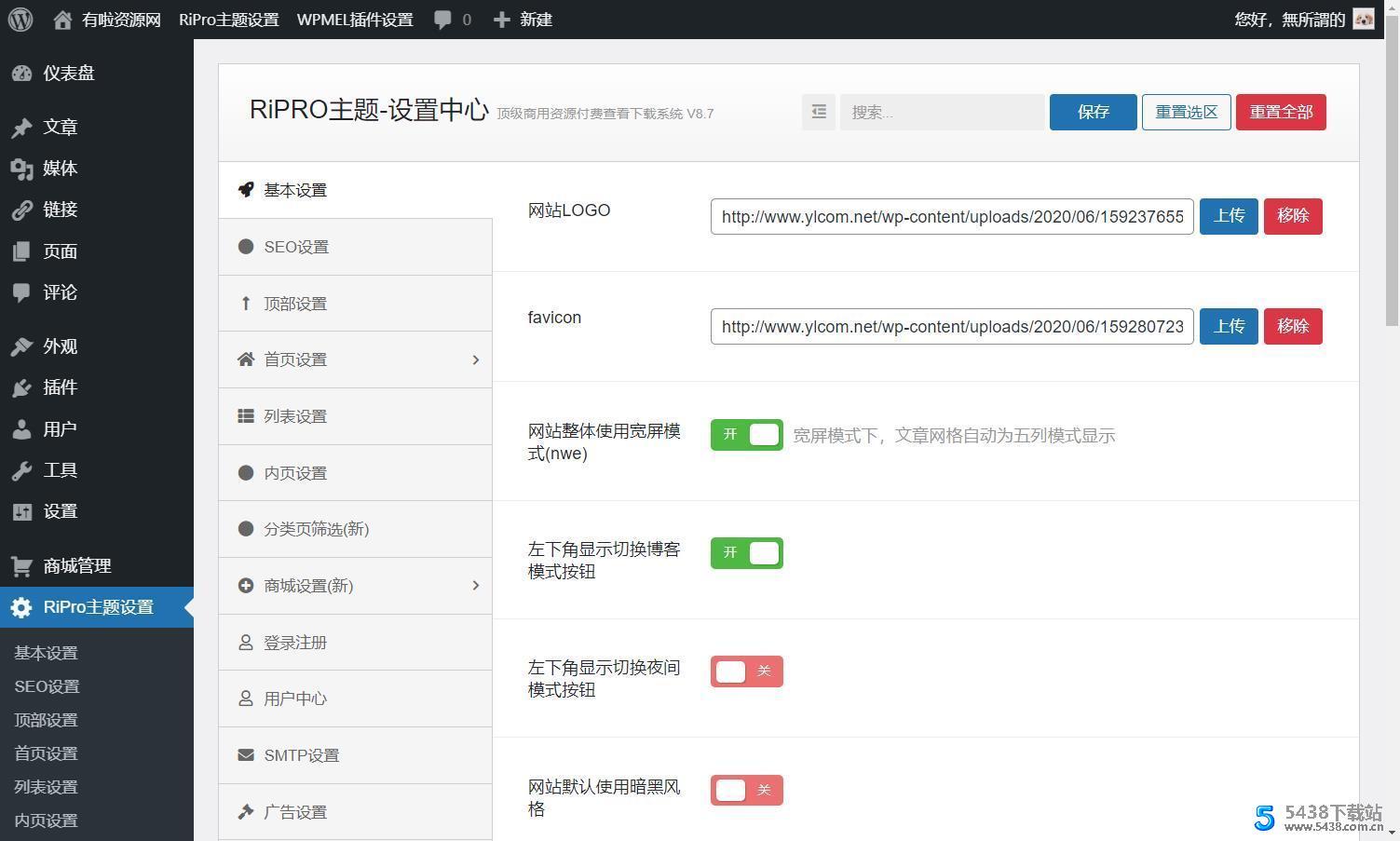
Task: Expand 商城设置(新) settings group
Action: coord(476,585)
